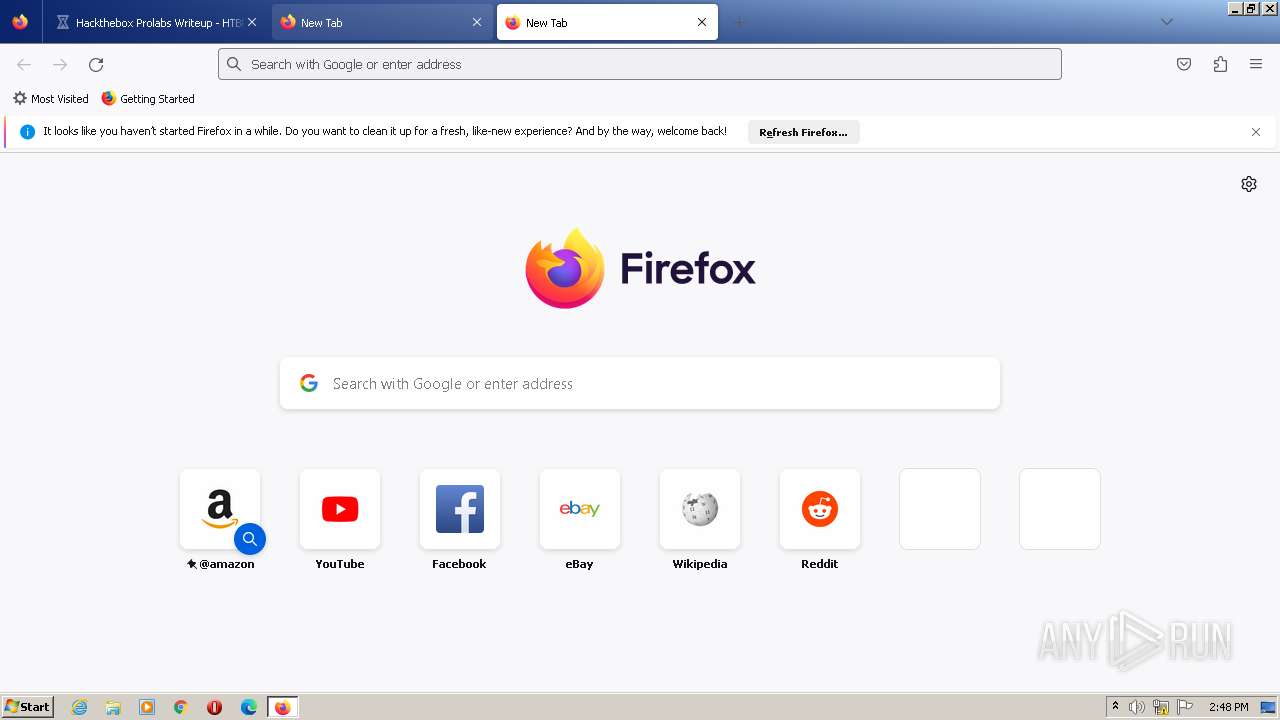
Task: Click the second empty shortcut tile
Action: [1060, 509]
